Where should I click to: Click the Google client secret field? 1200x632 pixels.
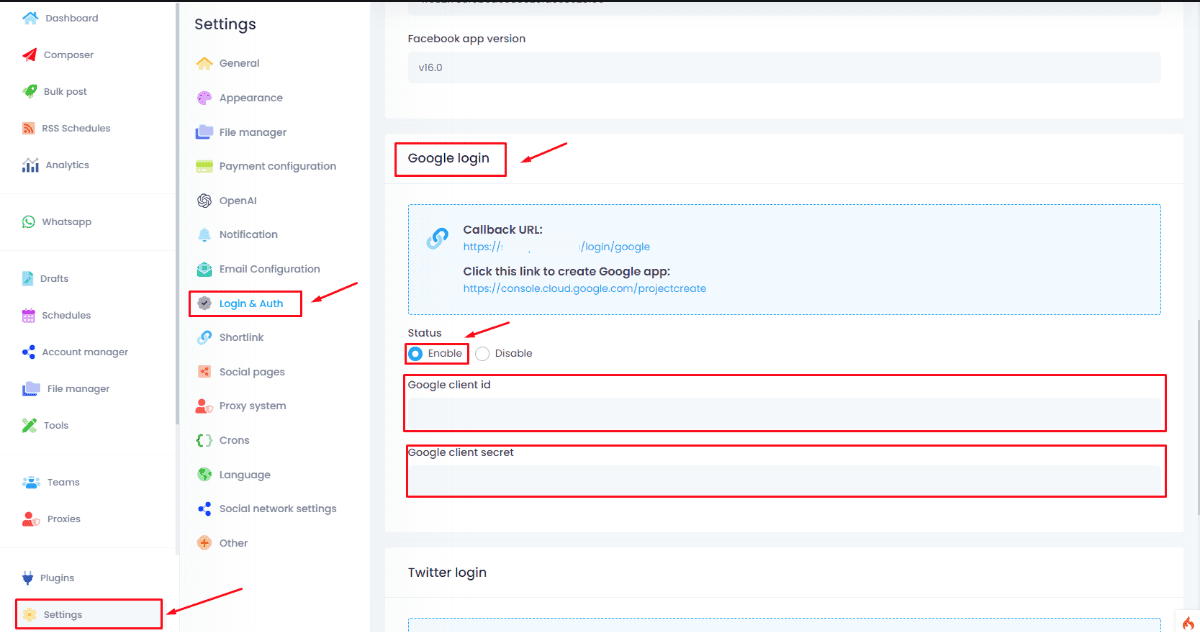[784, 479]
